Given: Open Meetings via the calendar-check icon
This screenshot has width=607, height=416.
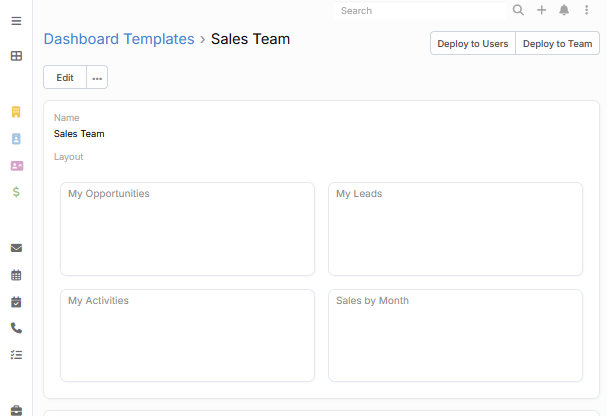Looking at the screenshot, I should tap(16, 301).
